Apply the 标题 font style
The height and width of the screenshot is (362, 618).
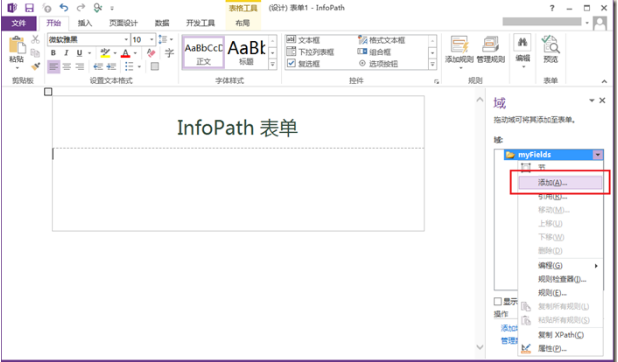point(246,52)
